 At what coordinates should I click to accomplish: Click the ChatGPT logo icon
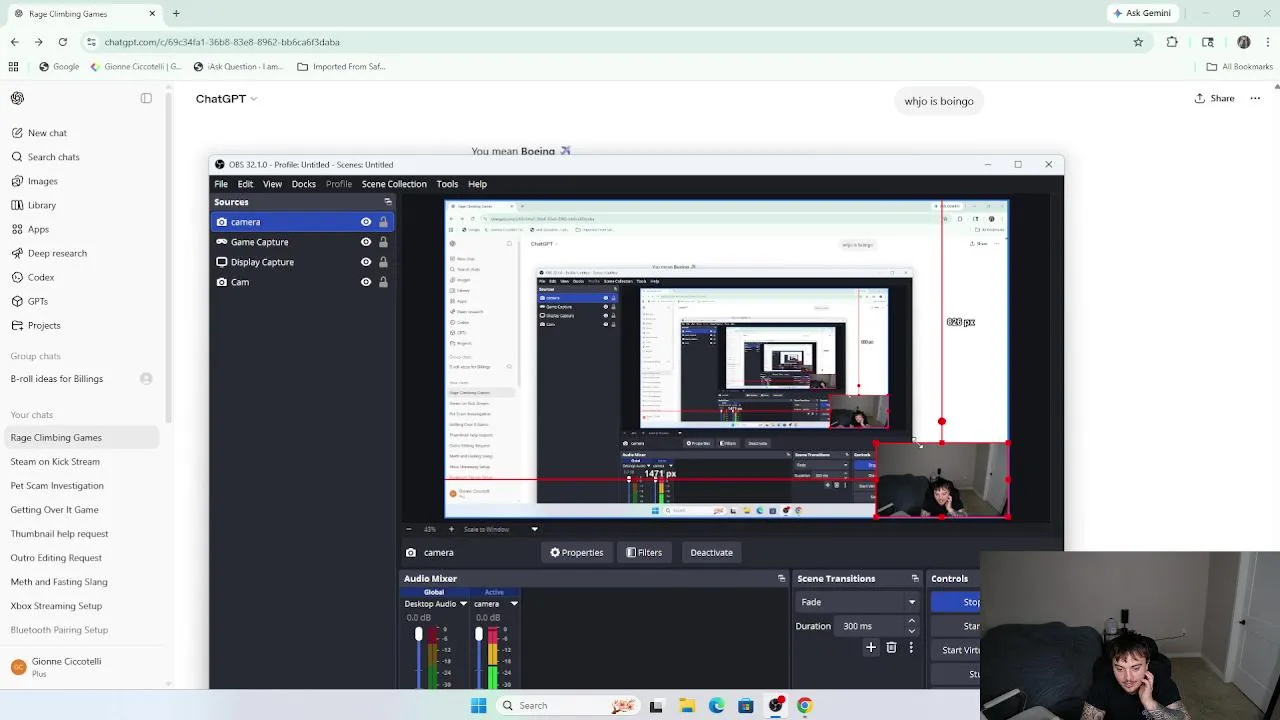pos(17,98)
